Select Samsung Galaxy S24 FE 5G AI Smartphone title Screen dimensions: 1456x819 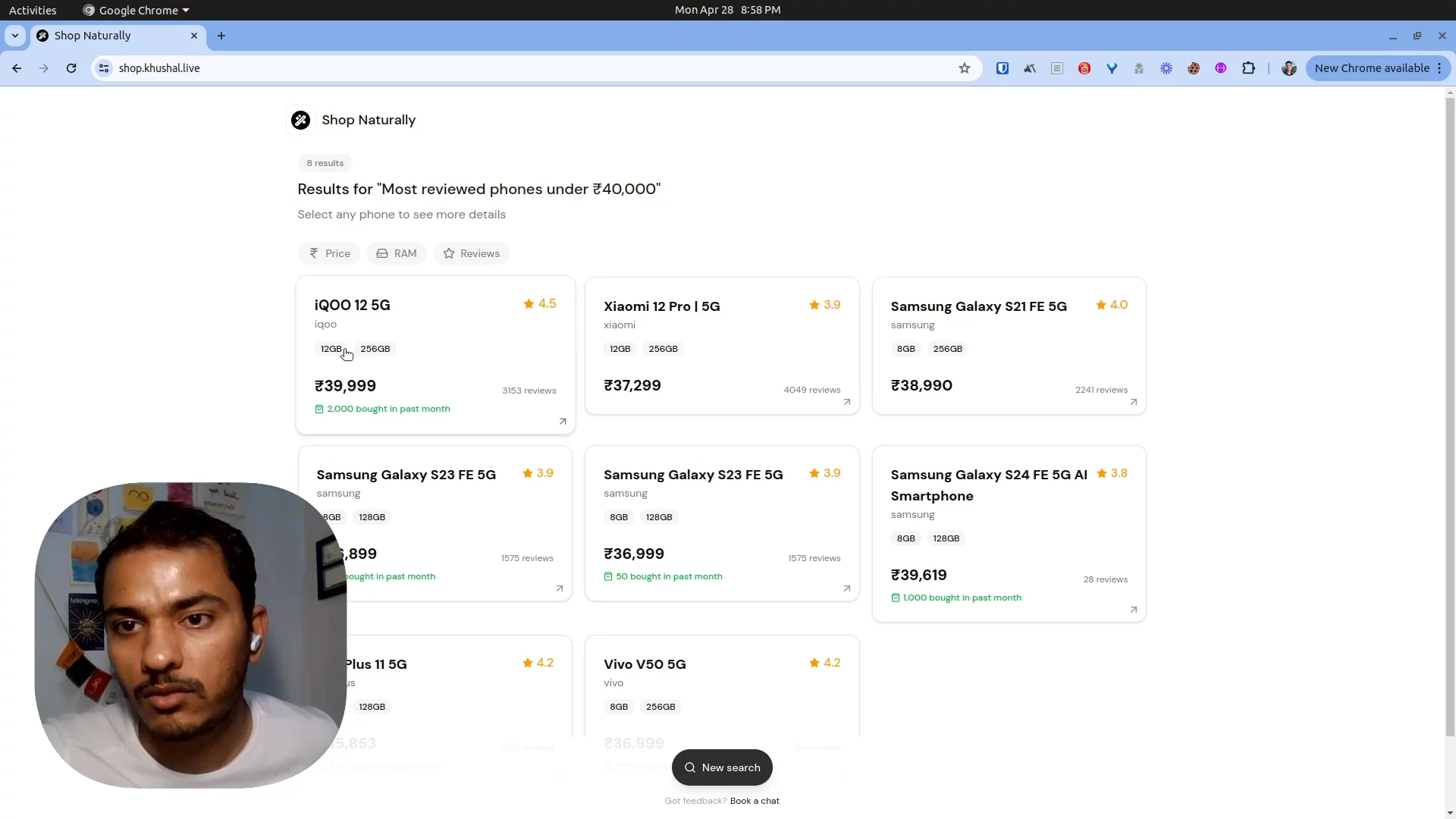989,485
